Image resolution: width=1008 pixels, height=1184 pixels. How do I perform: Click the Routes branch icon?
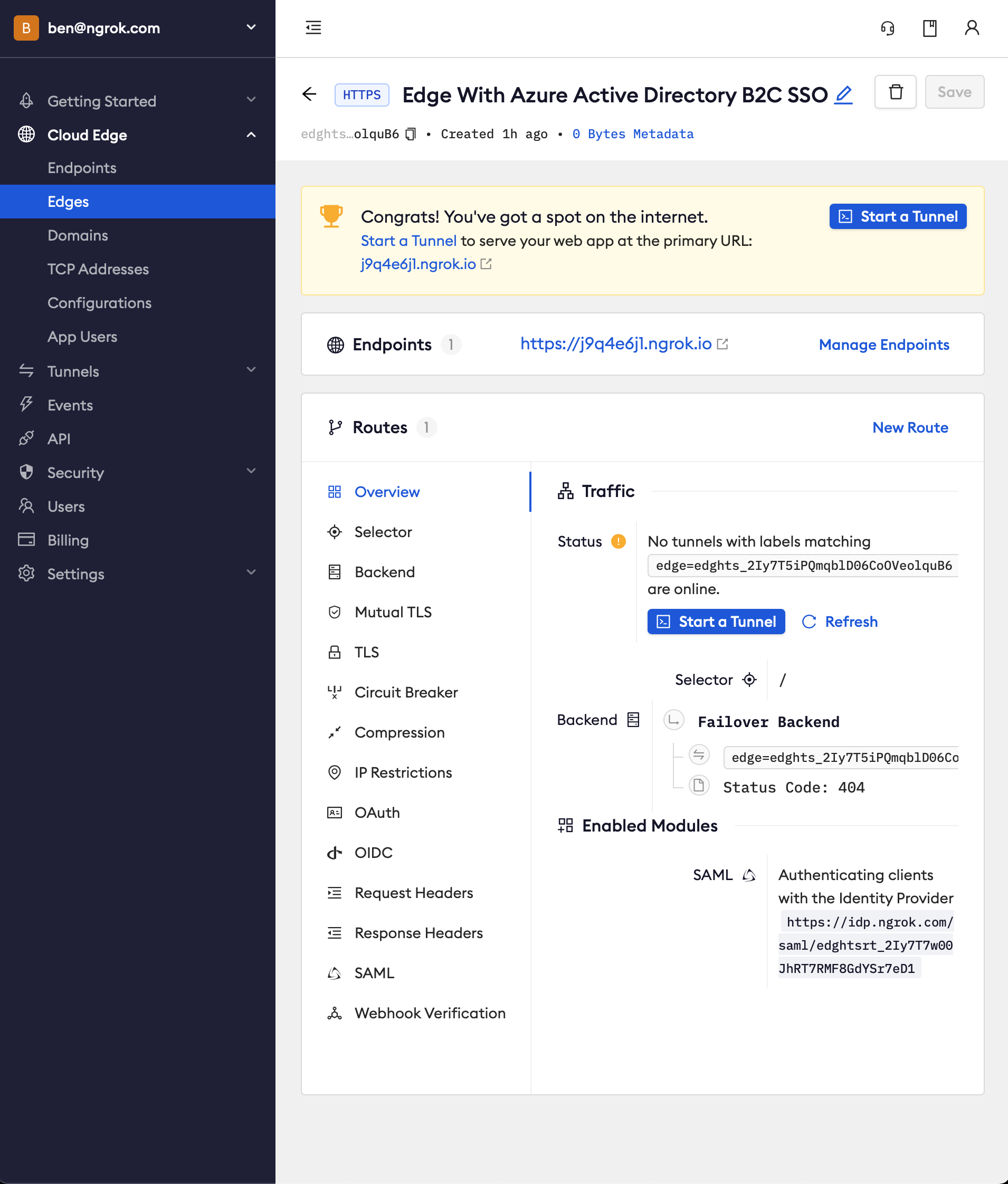click(336, 427)
